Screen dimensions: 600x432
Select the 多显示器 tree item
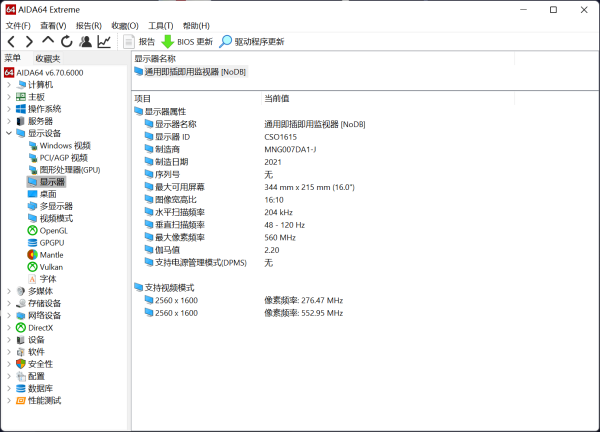pyautogui.click(x=50, y=206)
